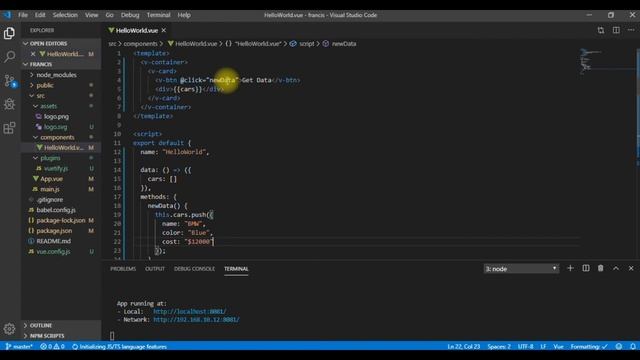Image resolution: width=640 pixels, height=360 pixels.
Task: Select the terminal instance dropdown '3: node'
Action: [521, 269]
